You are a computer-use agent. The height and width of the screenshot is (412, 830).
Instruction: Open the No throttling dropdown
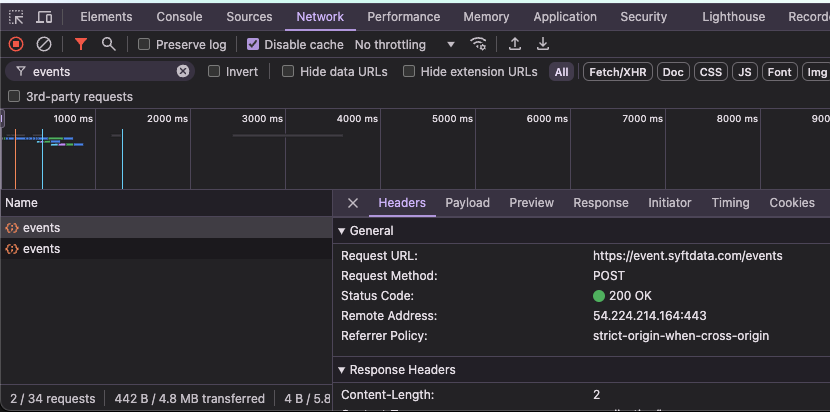click(x=405, y=44)
